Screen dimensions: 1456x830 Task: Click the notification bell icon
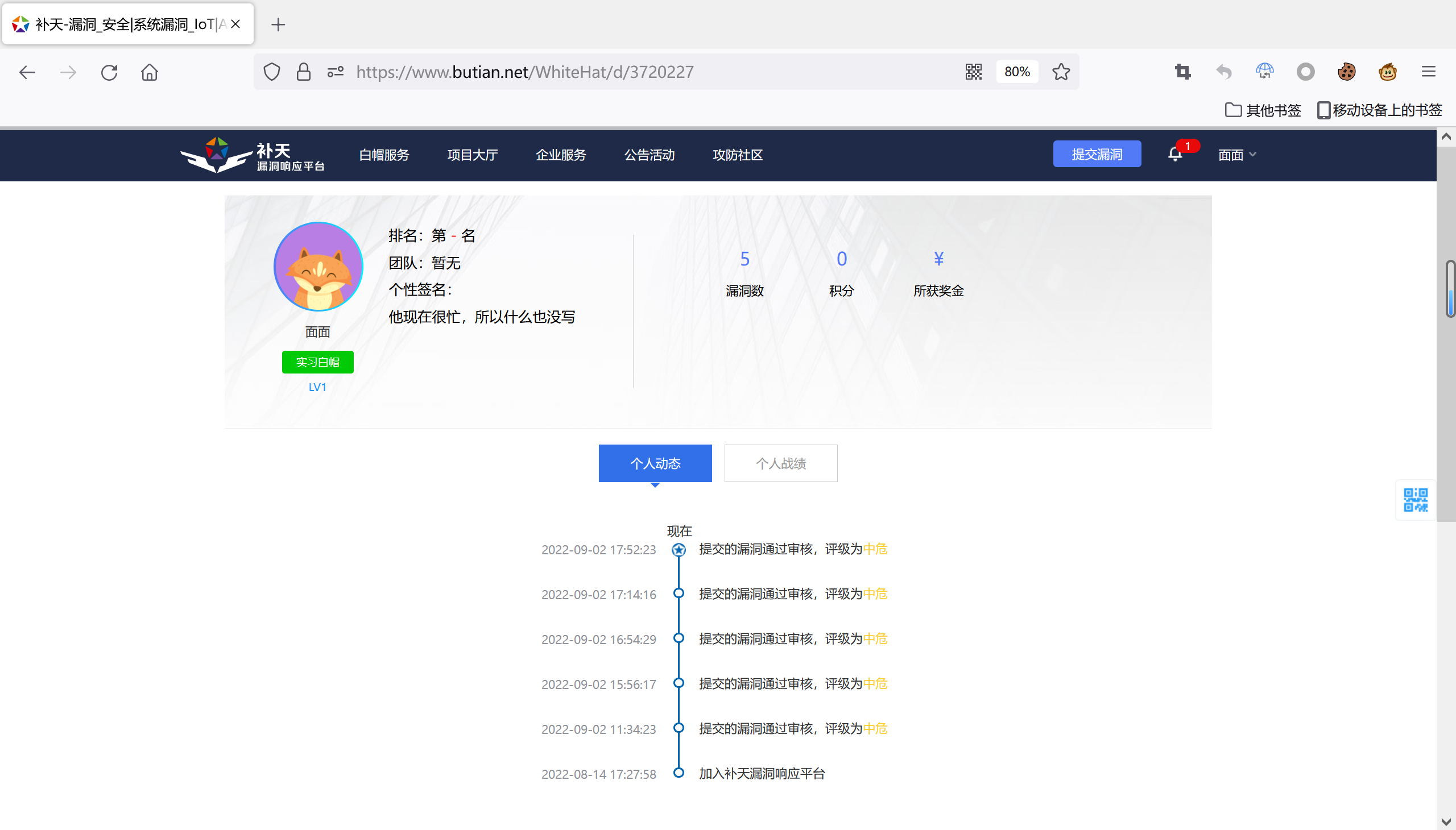1175,155
